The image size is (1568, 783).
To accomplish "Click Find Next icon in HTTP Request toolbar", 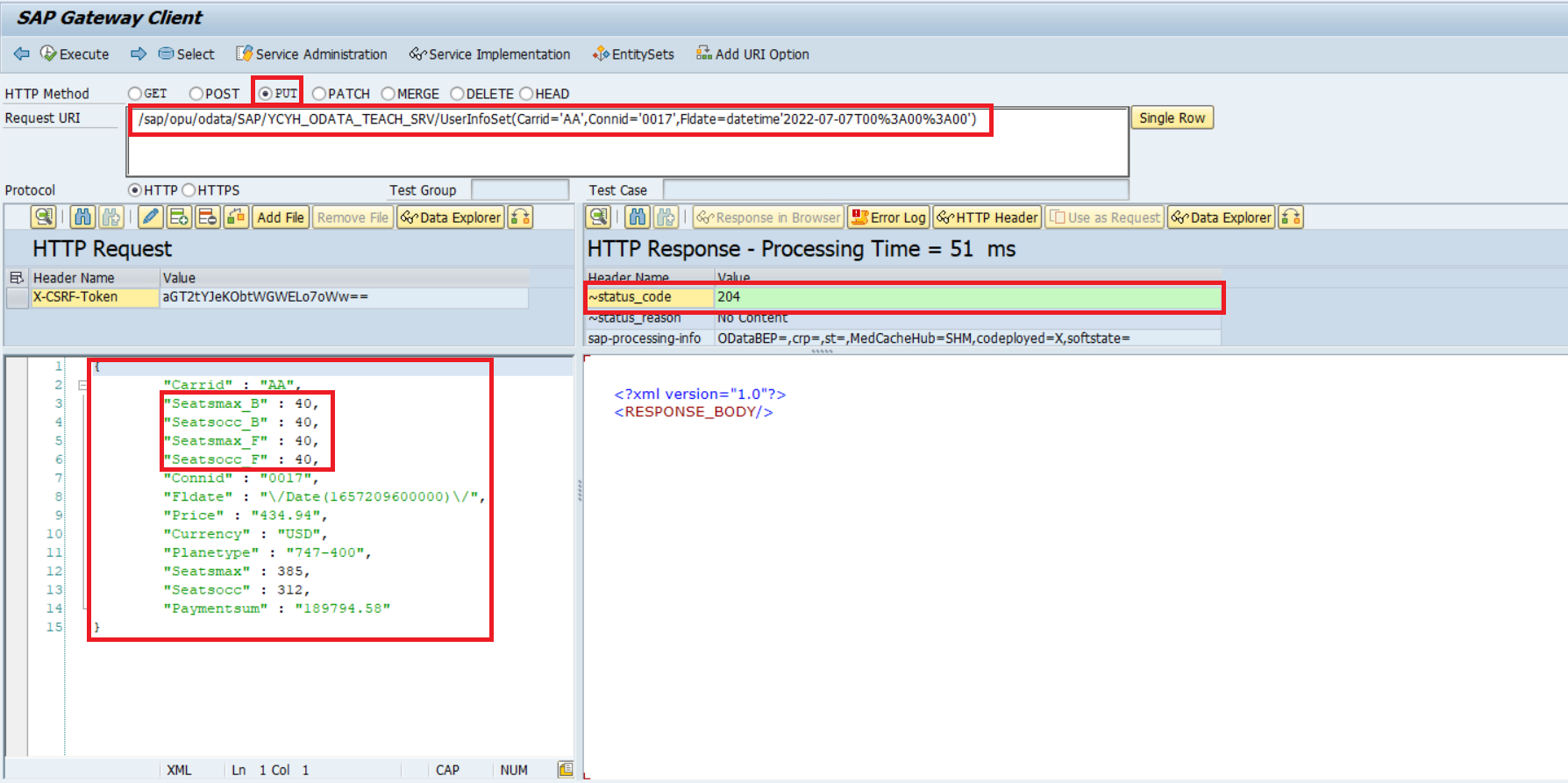I will 110,217.
